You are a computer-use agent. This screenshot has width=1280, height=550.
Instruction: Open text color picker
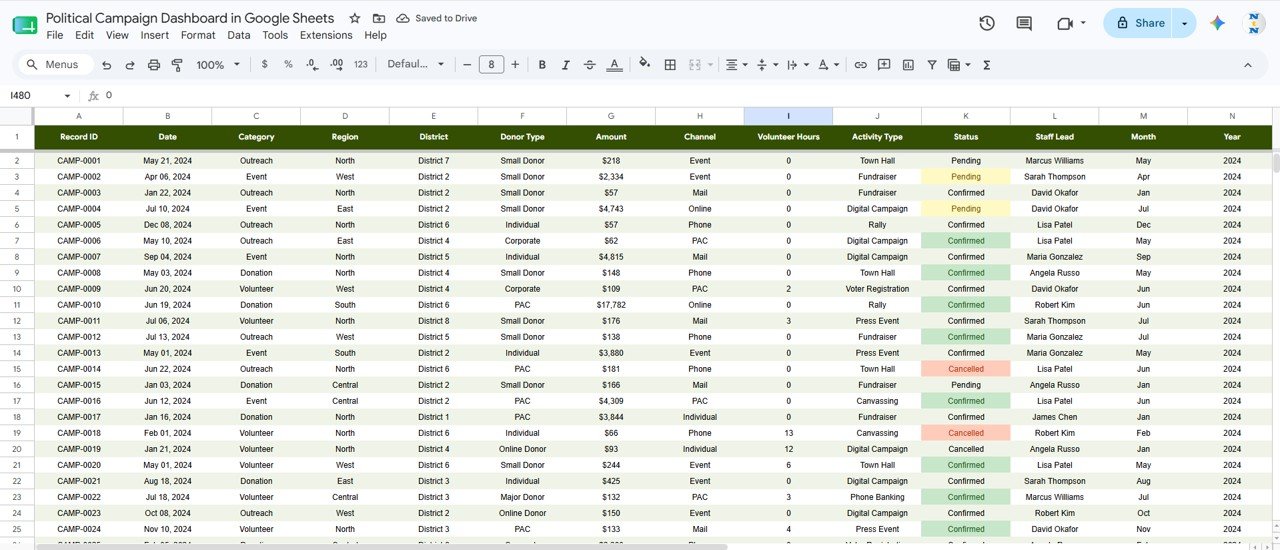tap(614, 65)
